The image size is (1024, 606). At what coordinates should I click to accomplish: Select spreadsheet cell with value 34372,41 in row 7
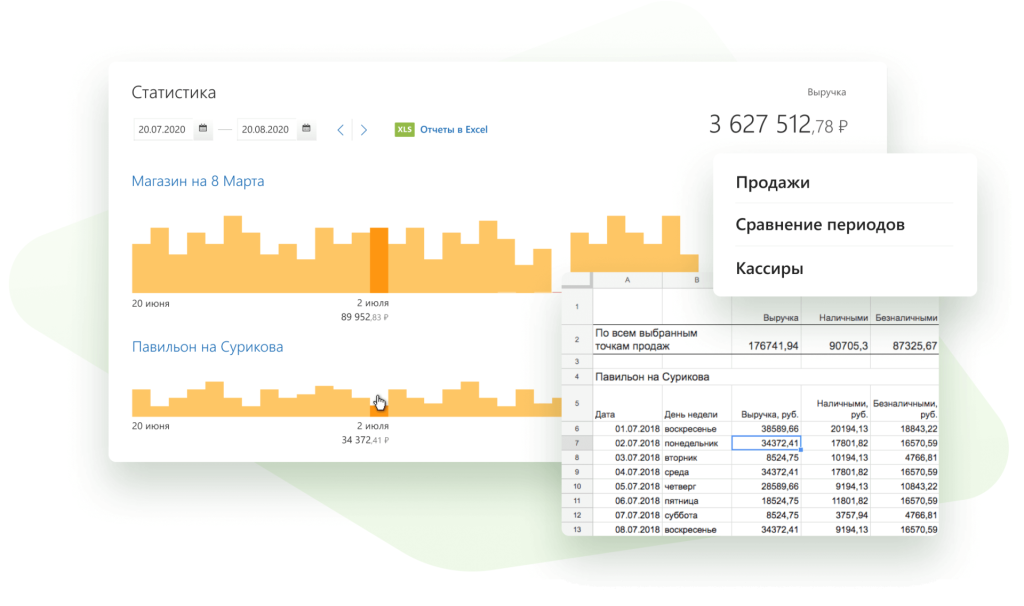tap(766, 443)
